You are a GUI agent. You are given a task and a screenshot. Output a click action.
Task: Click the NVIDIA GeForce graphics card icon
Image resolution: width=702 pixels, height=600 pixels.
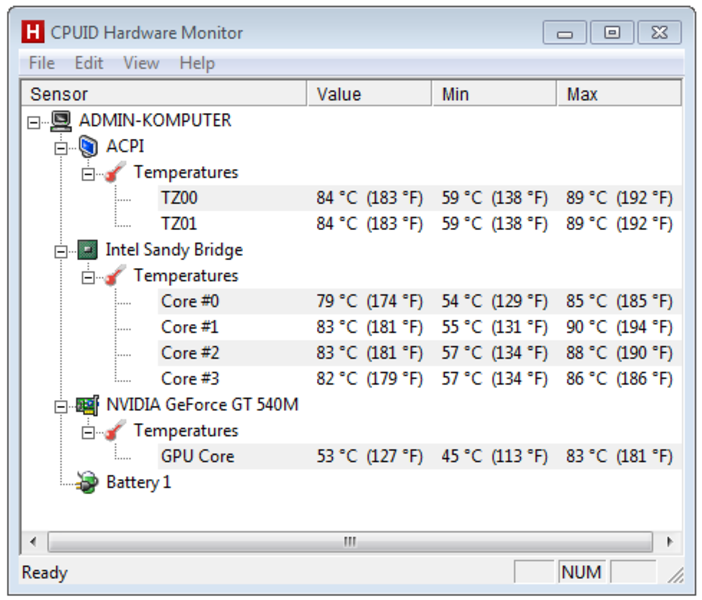(x=87, y=405)
